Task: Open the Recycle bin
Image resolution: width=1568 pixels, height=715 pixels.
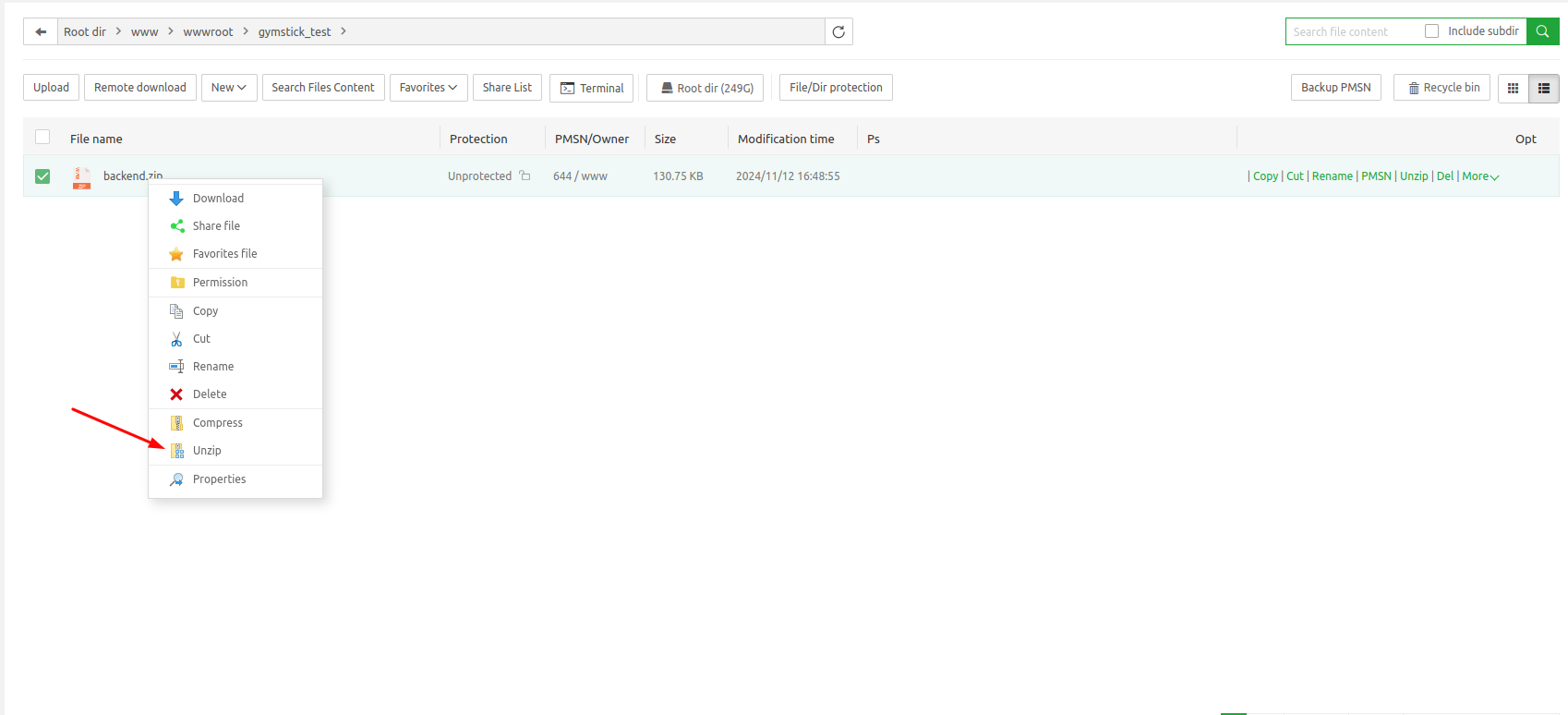Action: (1441, 88)
